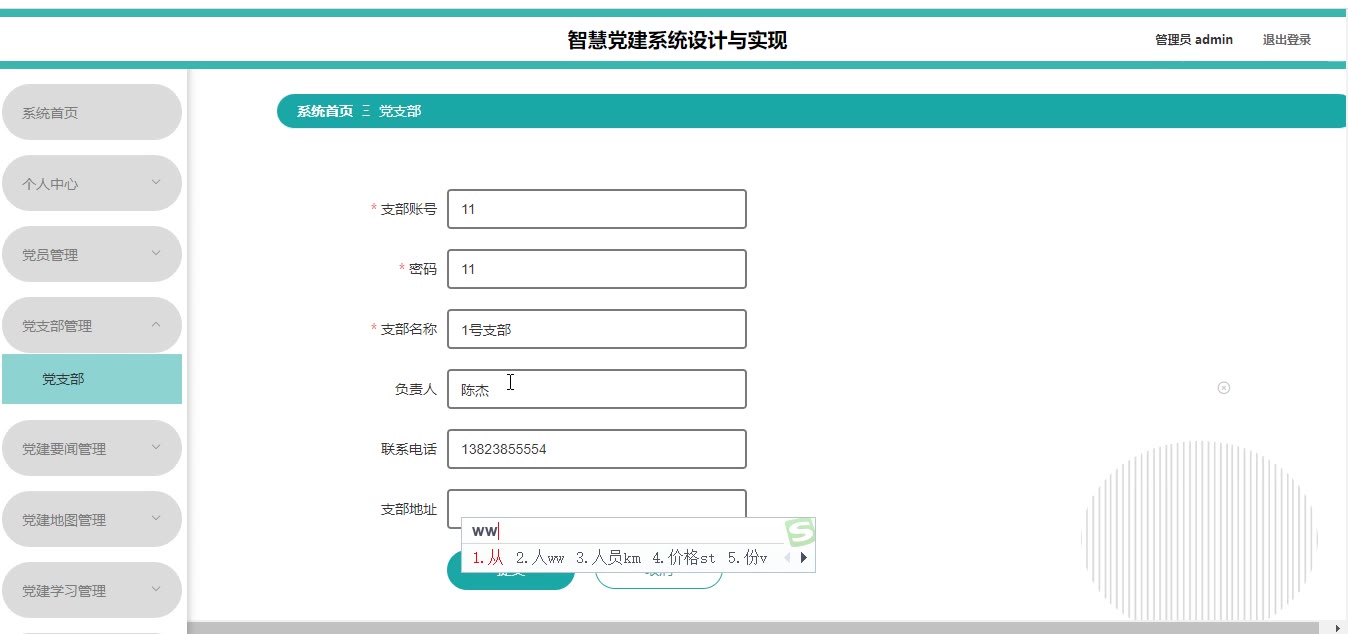Expand the 个人中心 sidebar menu
The height and width of the screenshot is (634, 1348).
[92, 184]
